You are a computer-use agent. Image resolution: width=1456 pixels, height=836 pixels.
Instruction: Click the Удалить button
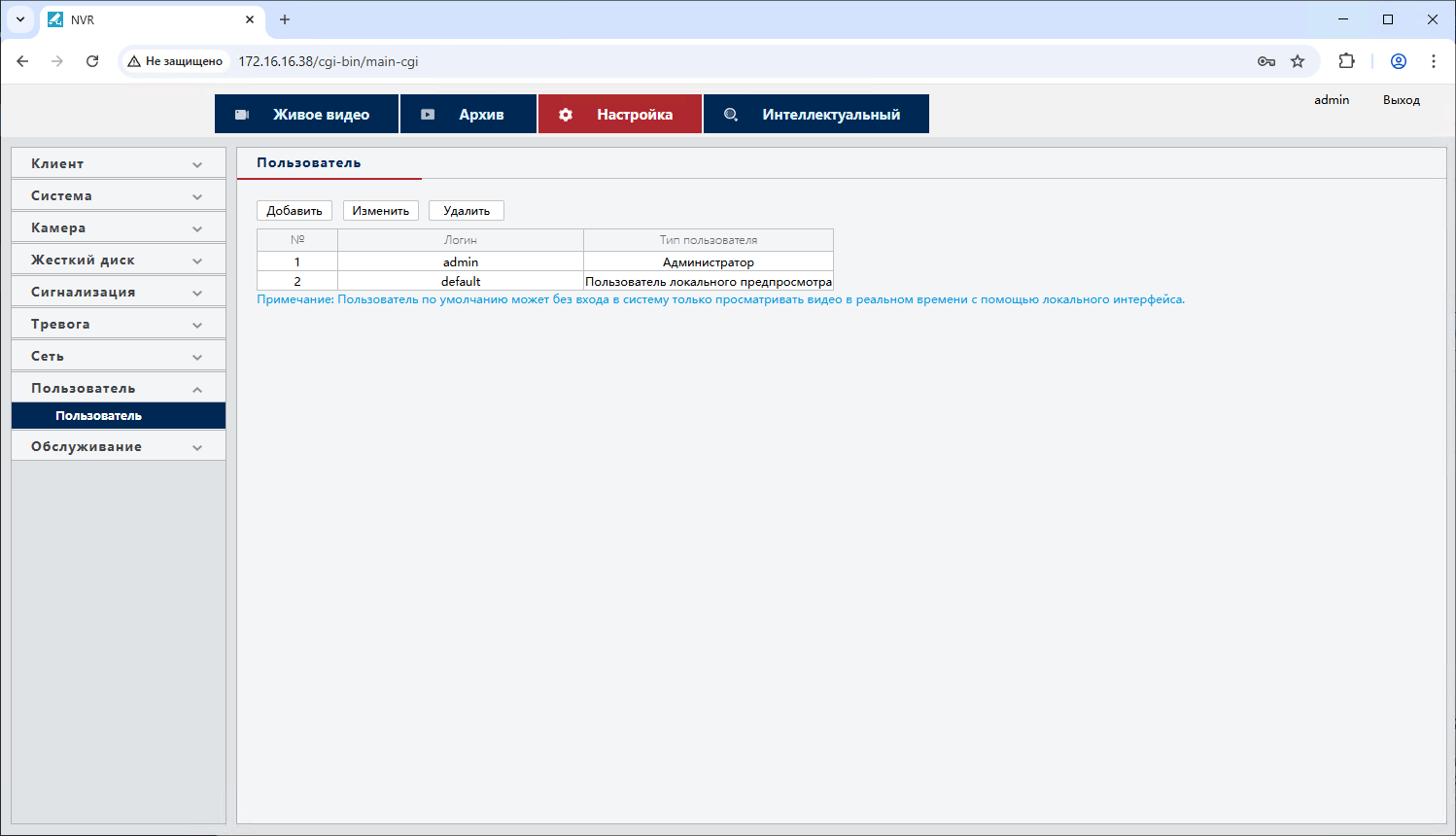tap(467, 211)
